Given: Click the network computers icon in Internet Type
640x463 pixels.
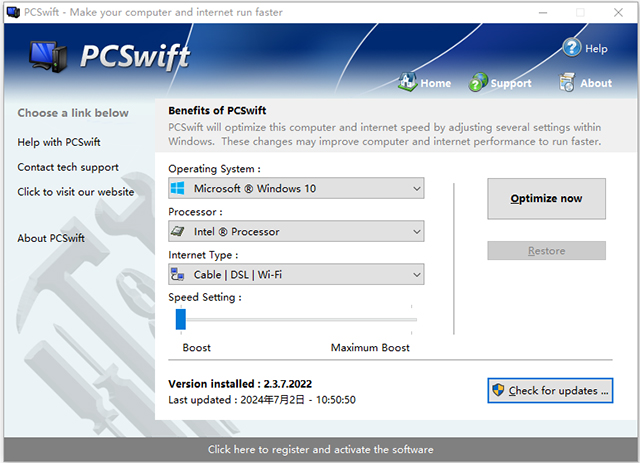Looking at the screenshot, I should (x=178, y=274).
